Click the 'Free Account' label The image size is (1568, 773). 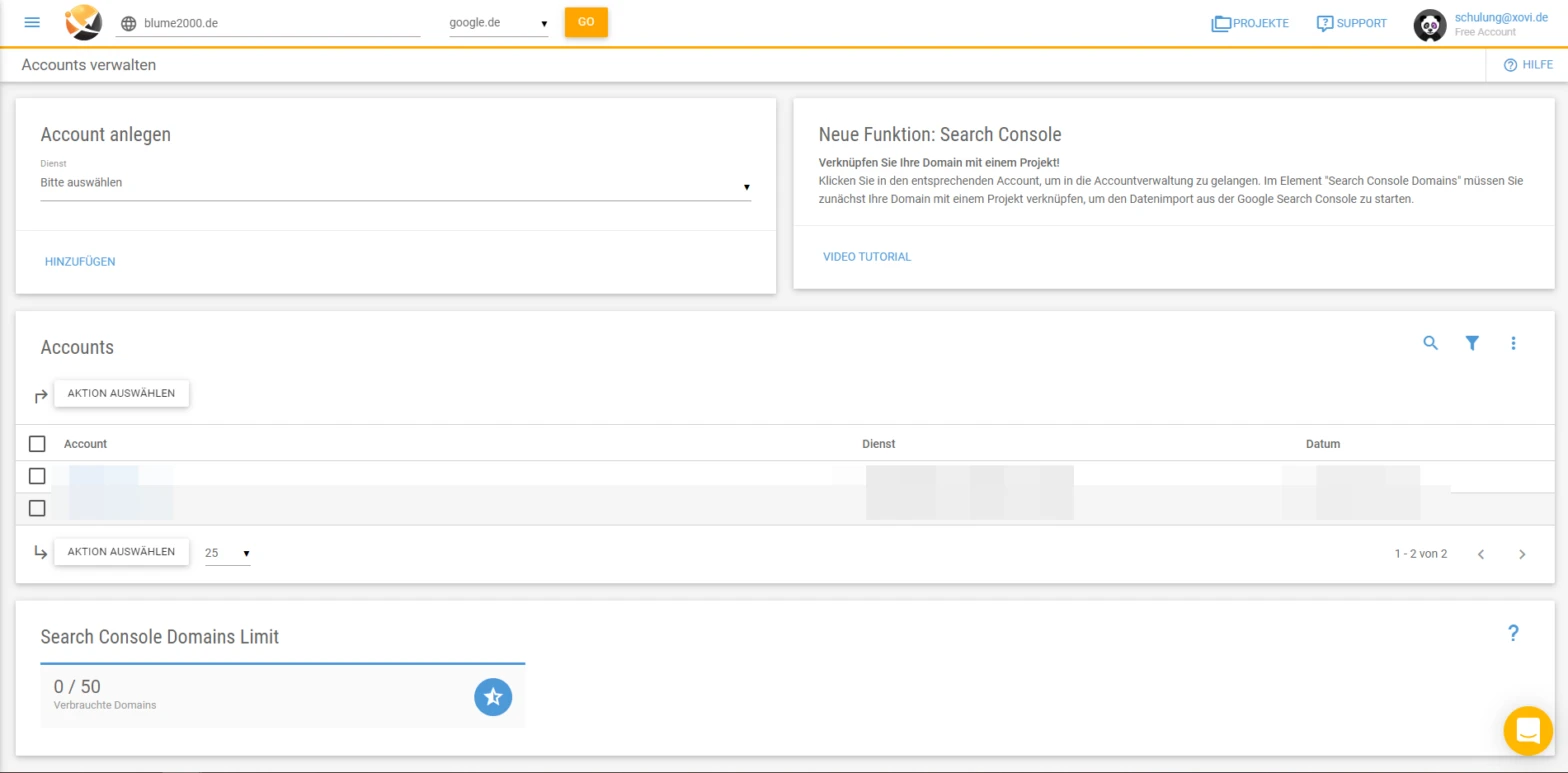coord(1485,33)
